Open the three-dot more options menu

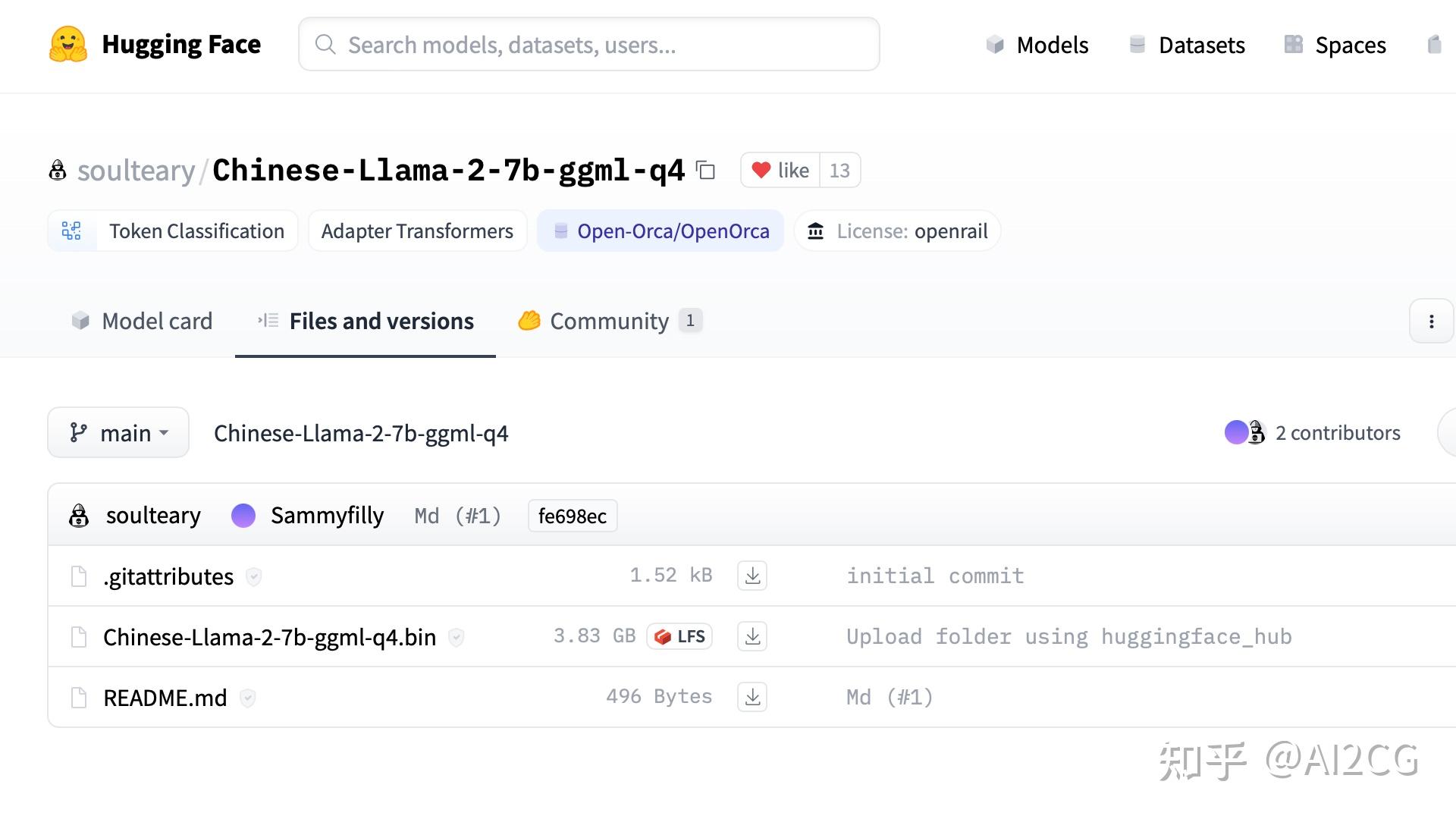(1431, 322)
